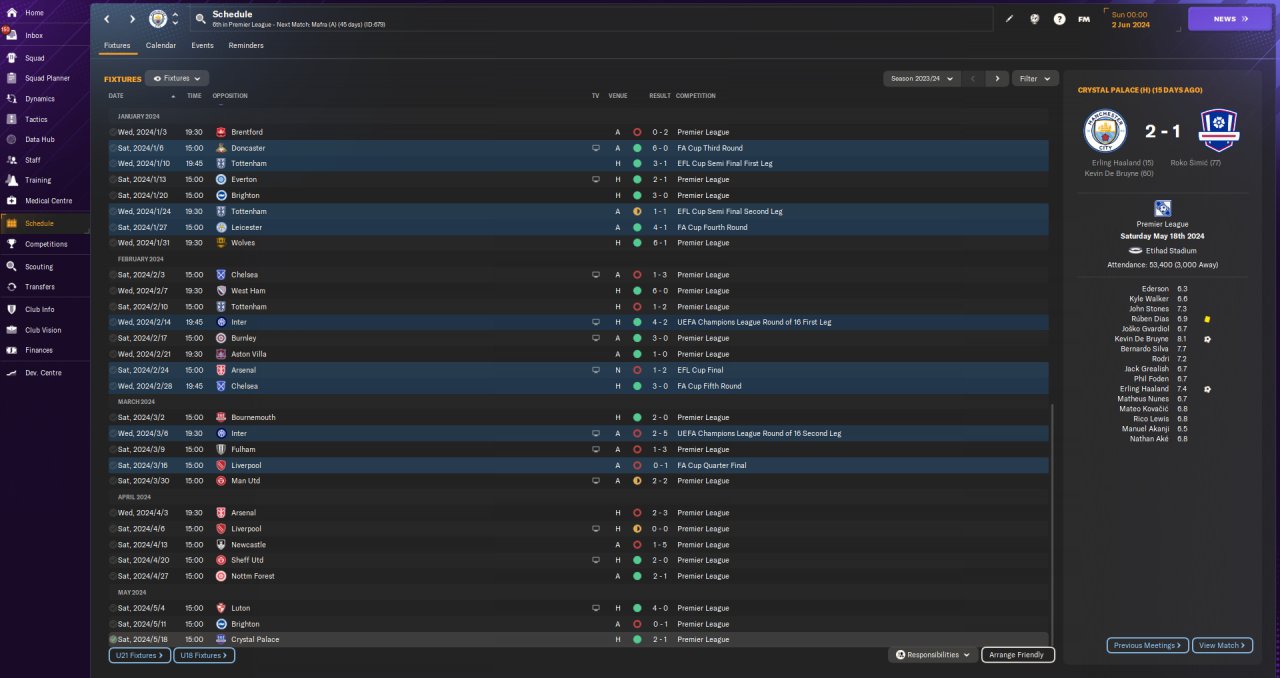
Task: Open Competitions trophy icon
Action: tap(12, 244)
